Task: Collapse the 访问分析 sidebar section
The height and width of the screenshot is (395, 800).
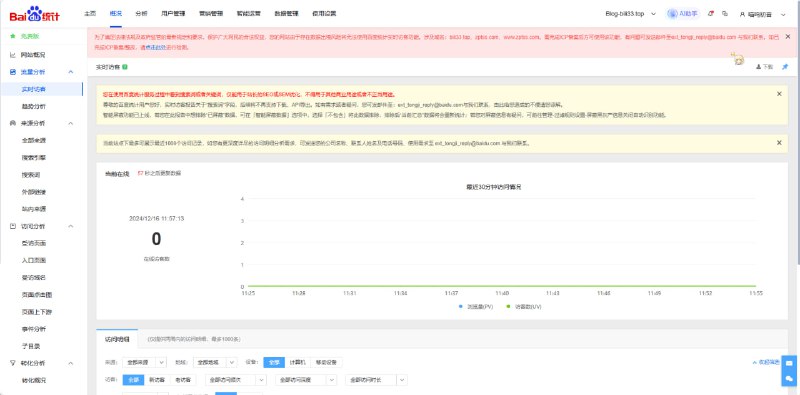Action: pos(71,226)
